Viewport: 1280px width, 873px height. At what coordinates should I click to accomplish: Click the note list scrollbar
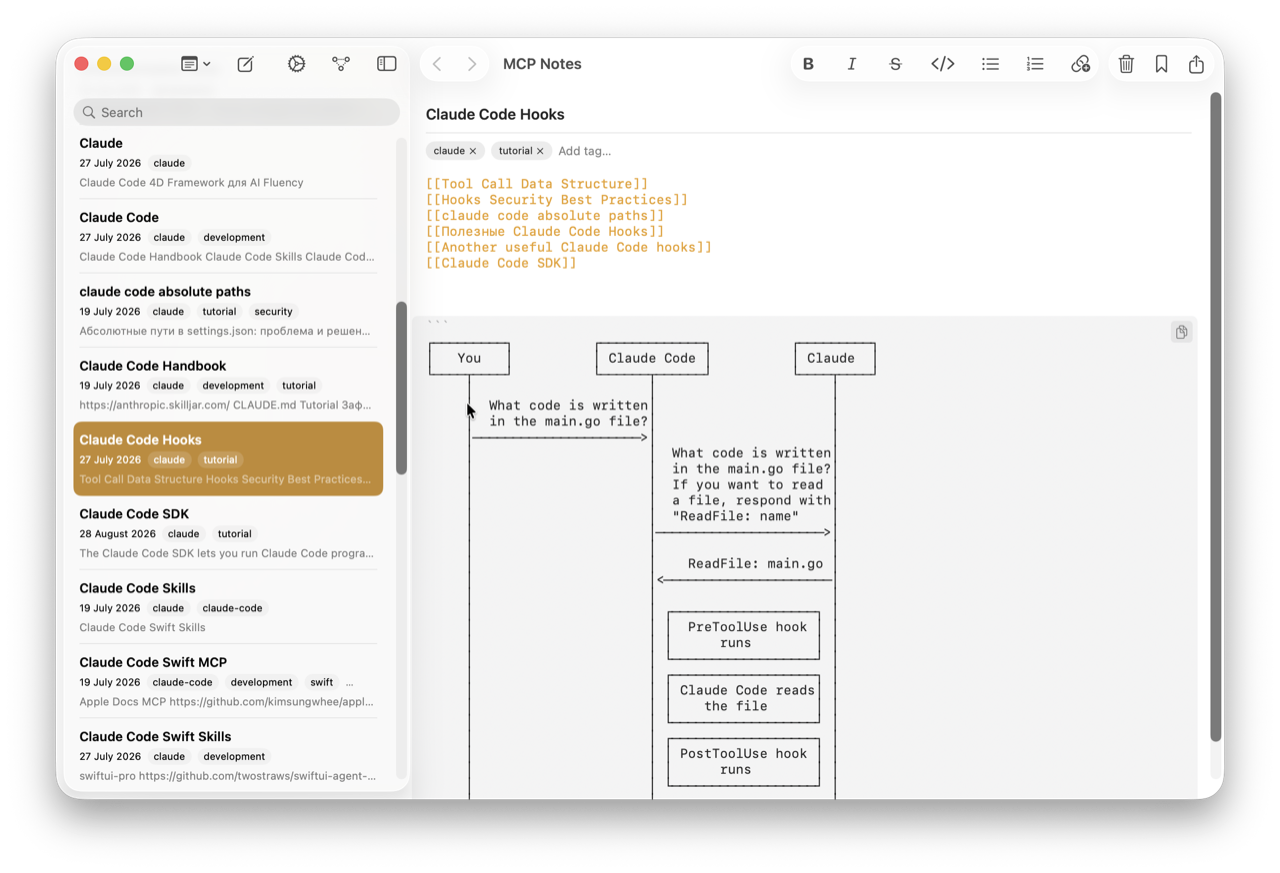[401, 388]
